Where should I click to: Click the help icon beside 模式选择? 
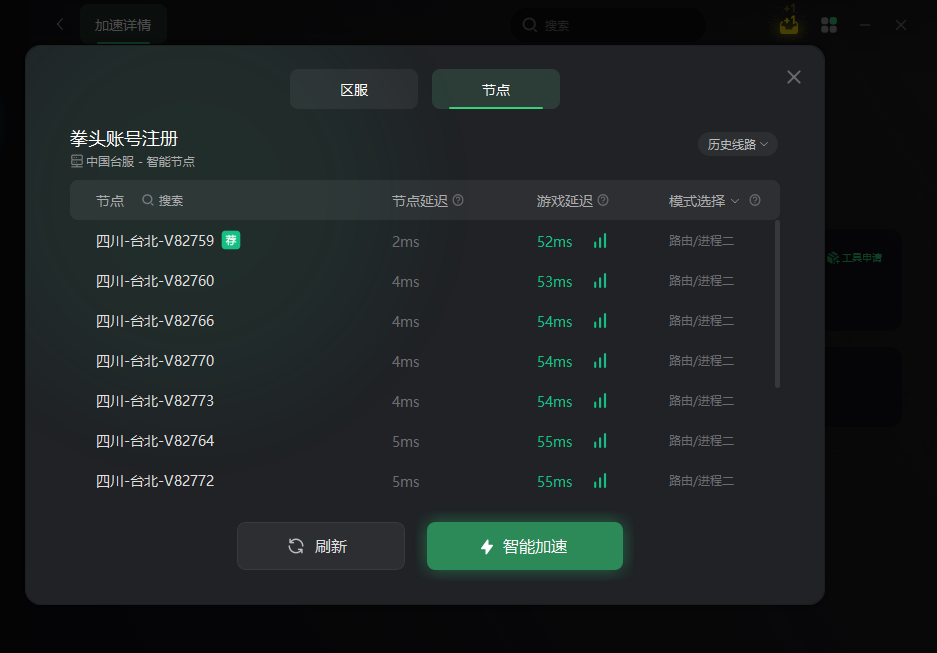pos(755,200)
